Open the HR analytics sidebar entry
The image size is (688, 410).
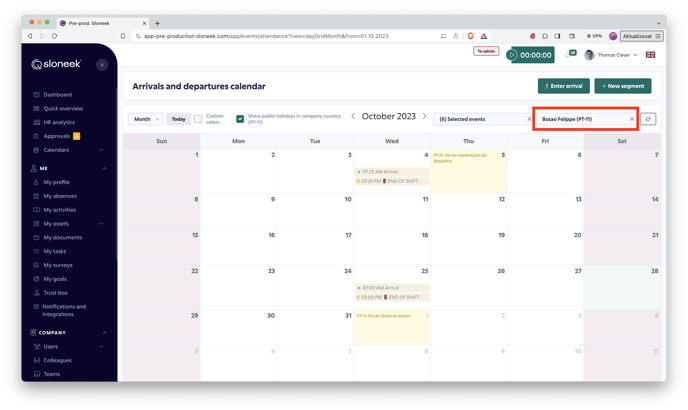coord(59,122)
